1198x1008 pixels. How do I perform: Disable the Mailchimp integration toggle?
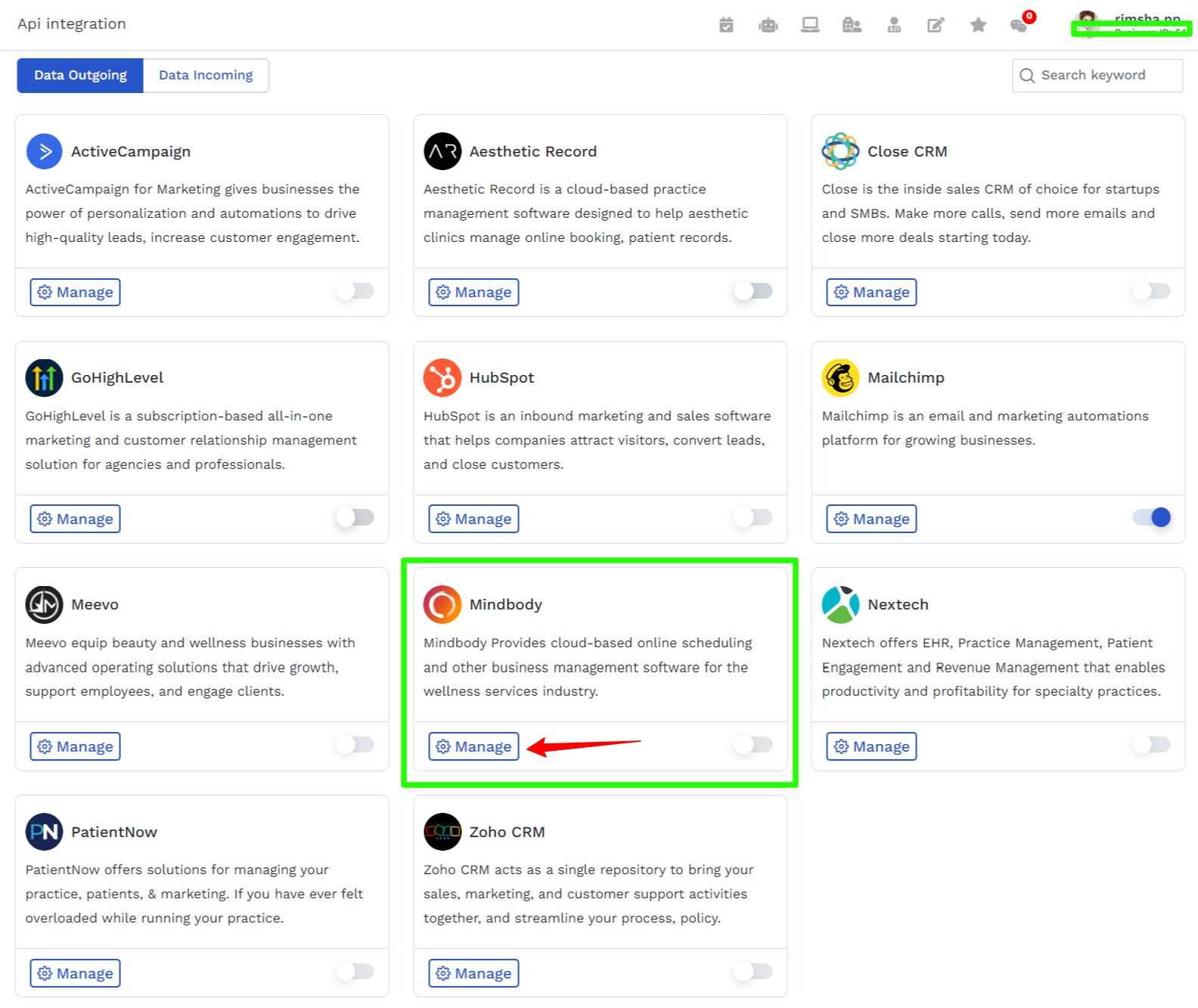point(1151,517)
